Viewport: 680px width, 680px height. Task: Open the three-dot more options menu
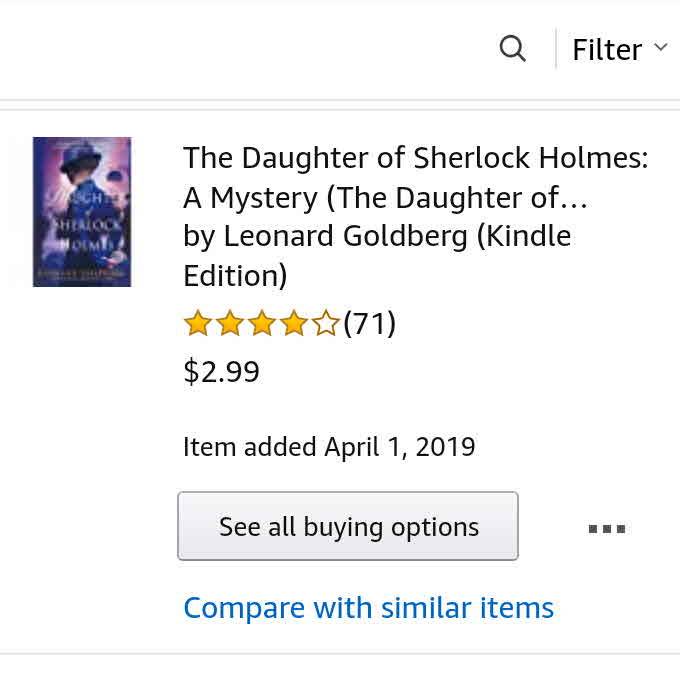pos(606,528)
